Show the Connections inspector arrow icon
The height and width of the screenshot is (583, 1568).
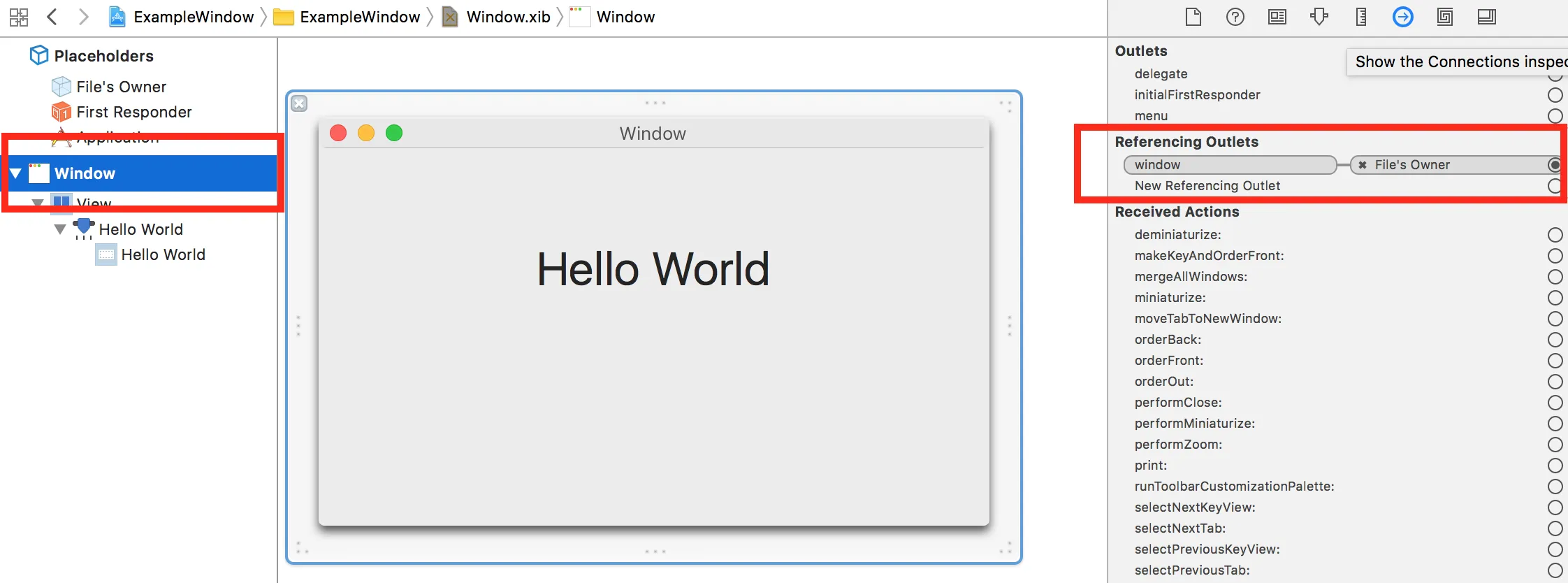coord(1403,17)
